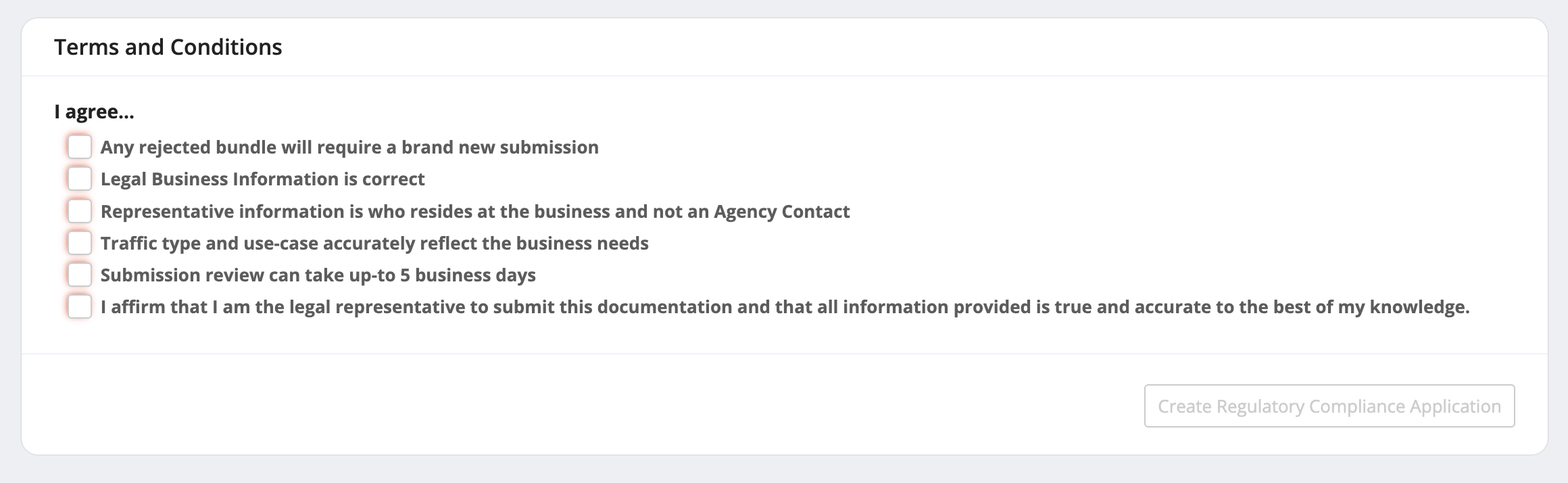Click the Terms and Conditions heading
Viewport: 1568px width, 483px height.
[x=168, y=47]
